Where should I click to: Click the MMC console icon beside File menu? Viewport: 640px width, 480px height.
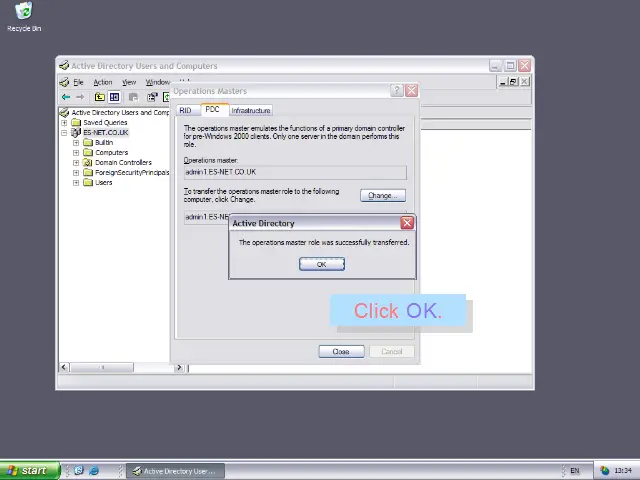[x=64, y=82]
